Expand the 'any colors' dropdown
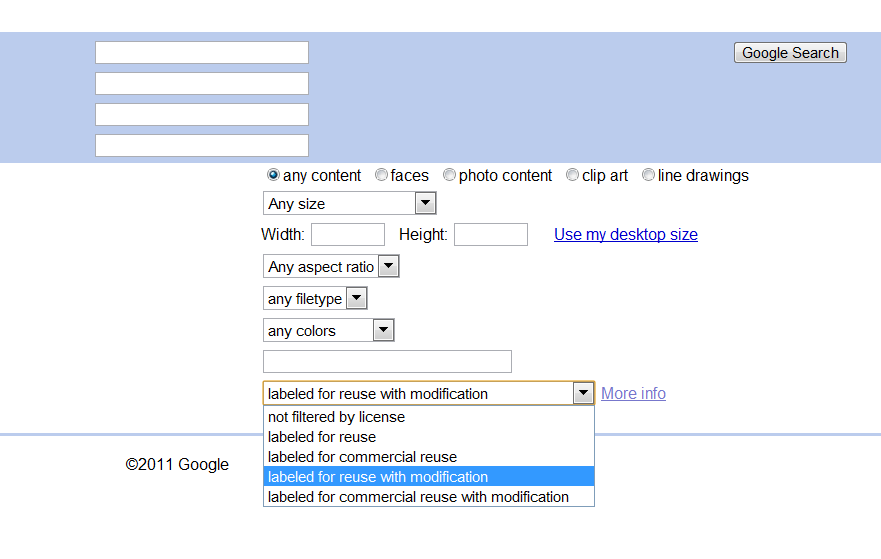 click(x=329, y=330)
